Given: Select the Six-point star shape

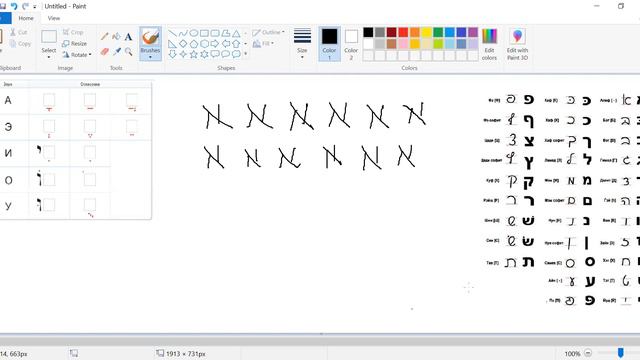Looking at the screenshot, I should click(204, 54).
